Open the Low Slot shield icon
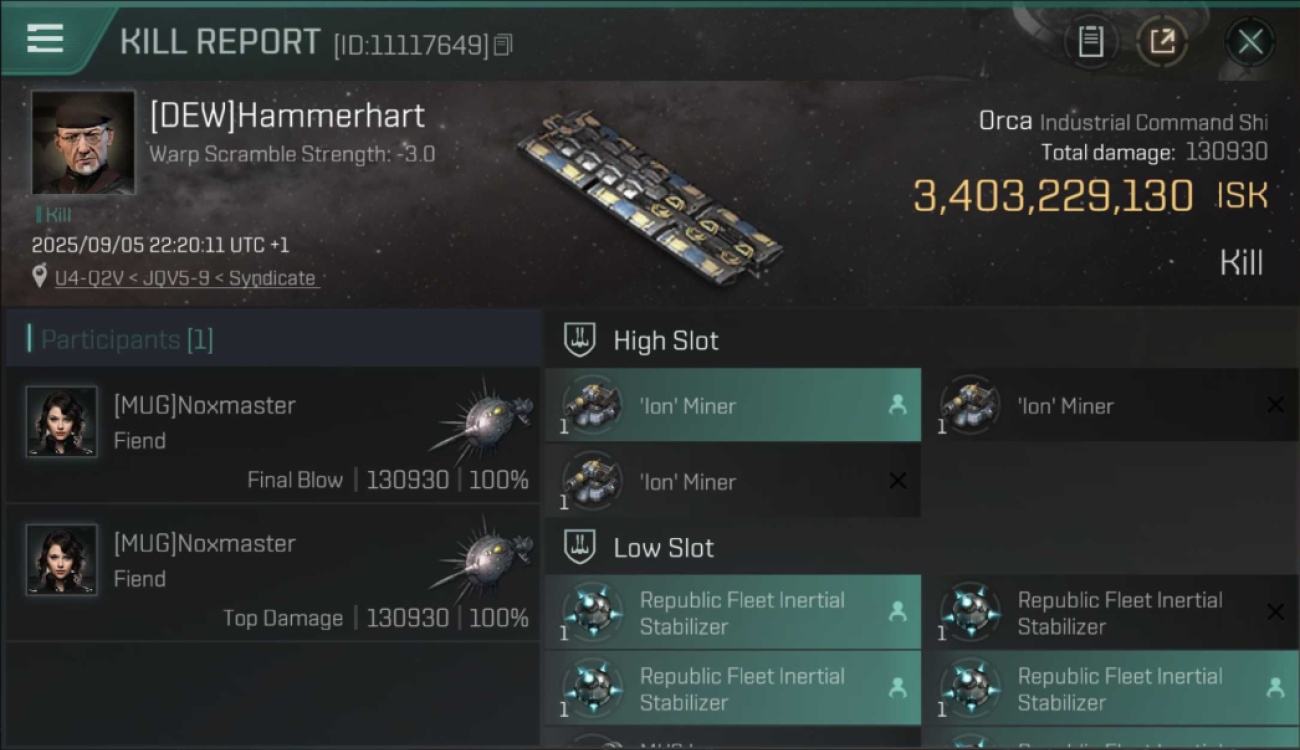This screenshot has height=750, width=1300. point(580,547)
